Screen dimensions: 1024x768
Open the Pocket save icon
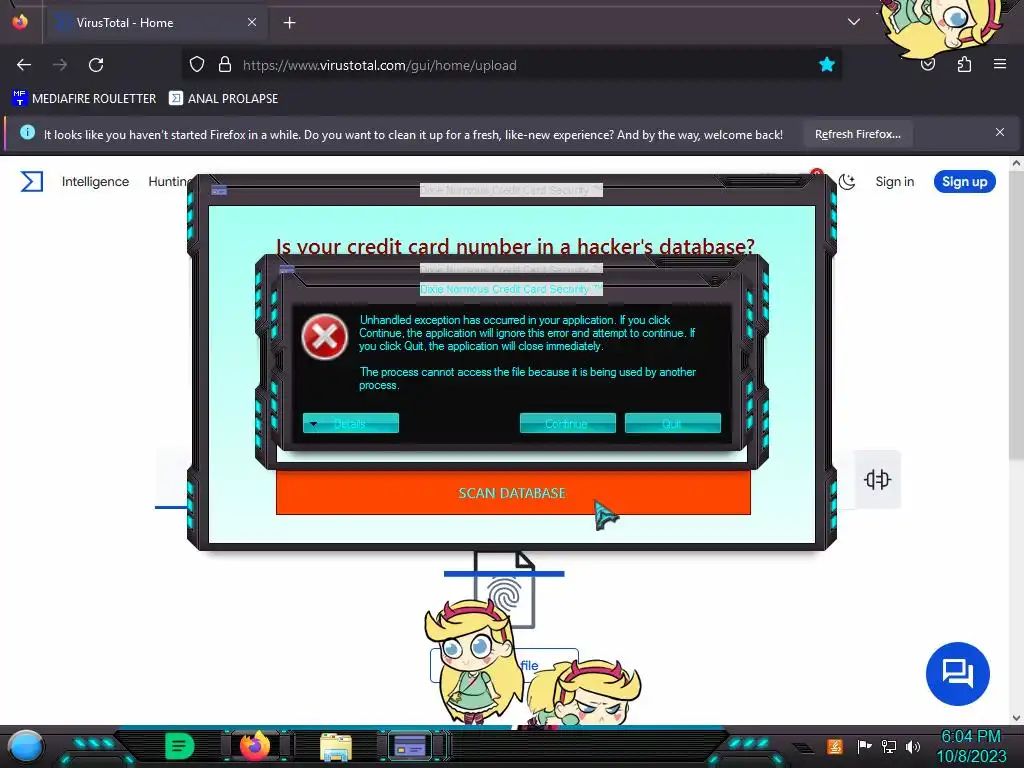[928, 64]
